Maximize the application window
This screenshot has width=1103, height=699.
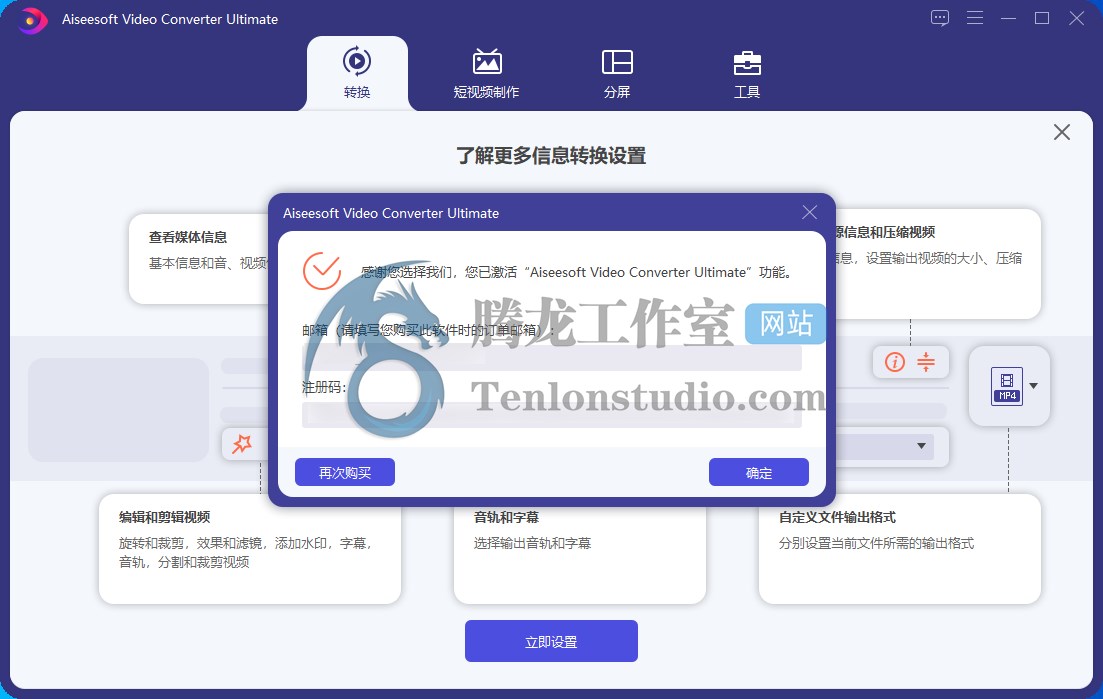[1042, 18]
